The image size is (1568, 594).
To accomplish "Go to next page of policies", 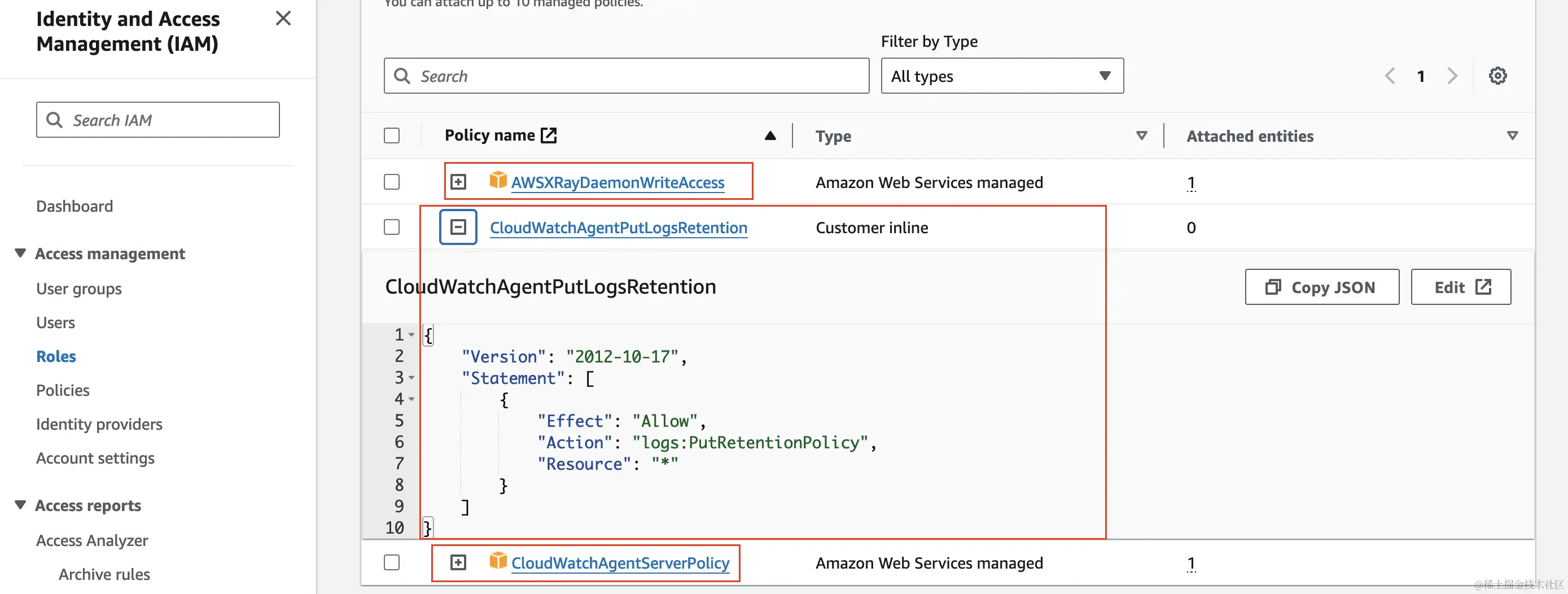I will tap(1452, 76).
